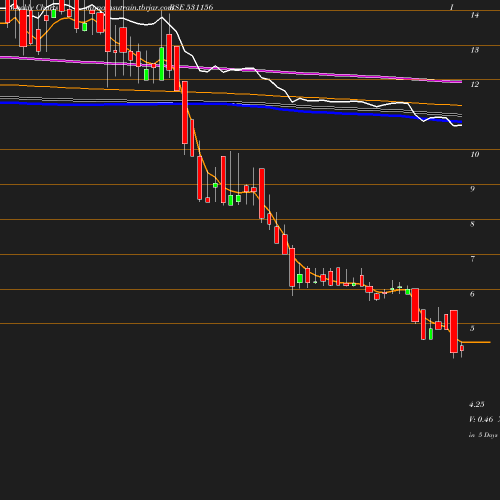Click the price axis label "8"
500x500 pixels.
tap(472, 224)
